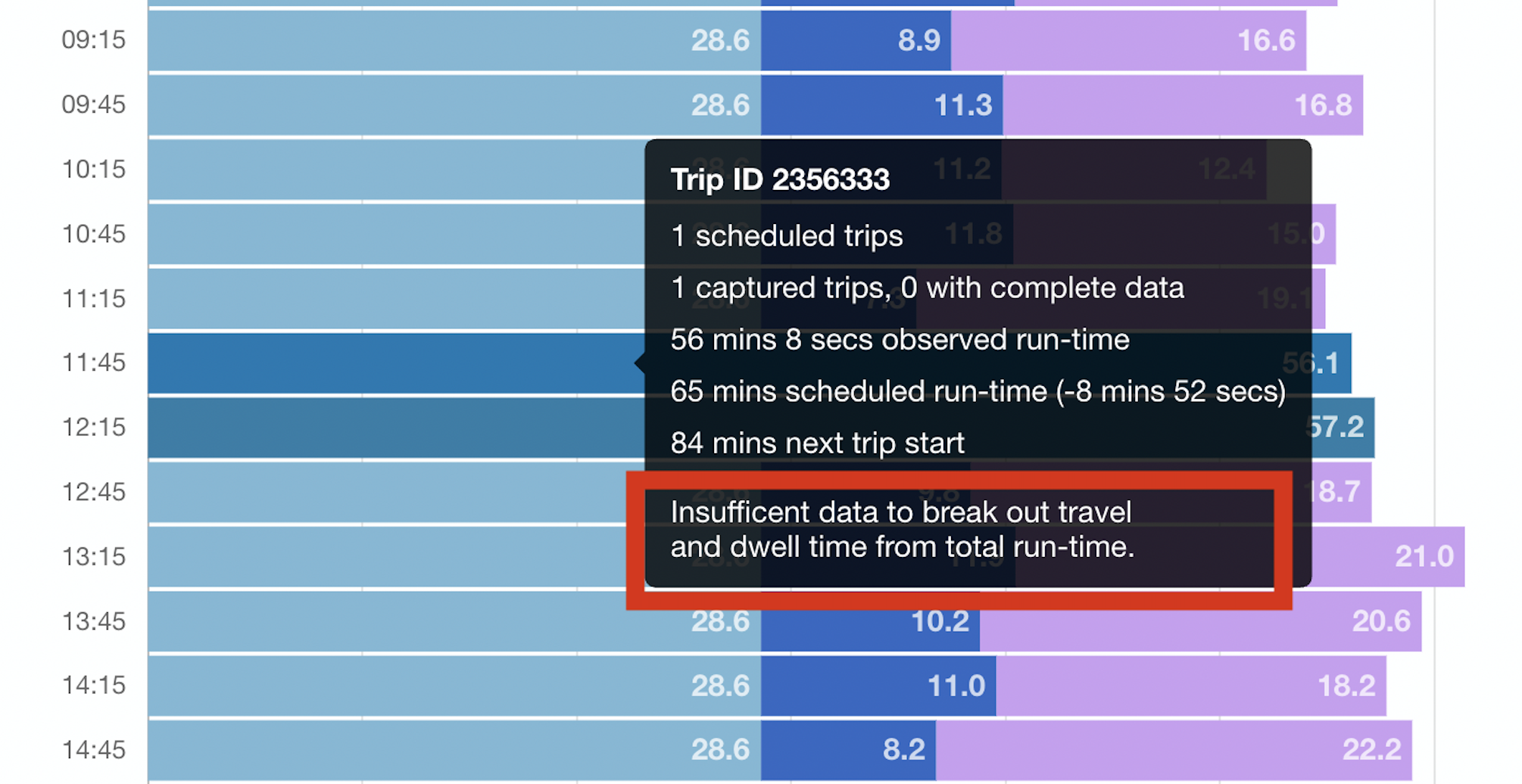Click the 14:45 light blue 28.6 segment

coord(454,751)
